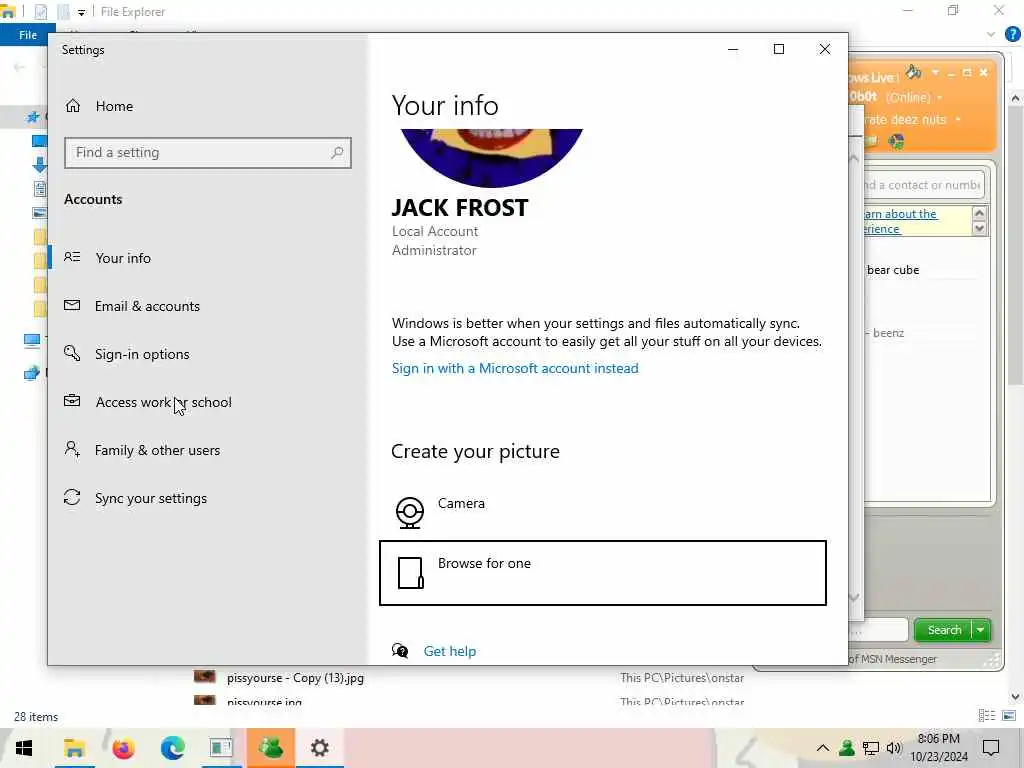The width and height of the screenshot is (1024, 768).
Task: Click Browse for one to pick a picture
Action: [x=602, y=573]
